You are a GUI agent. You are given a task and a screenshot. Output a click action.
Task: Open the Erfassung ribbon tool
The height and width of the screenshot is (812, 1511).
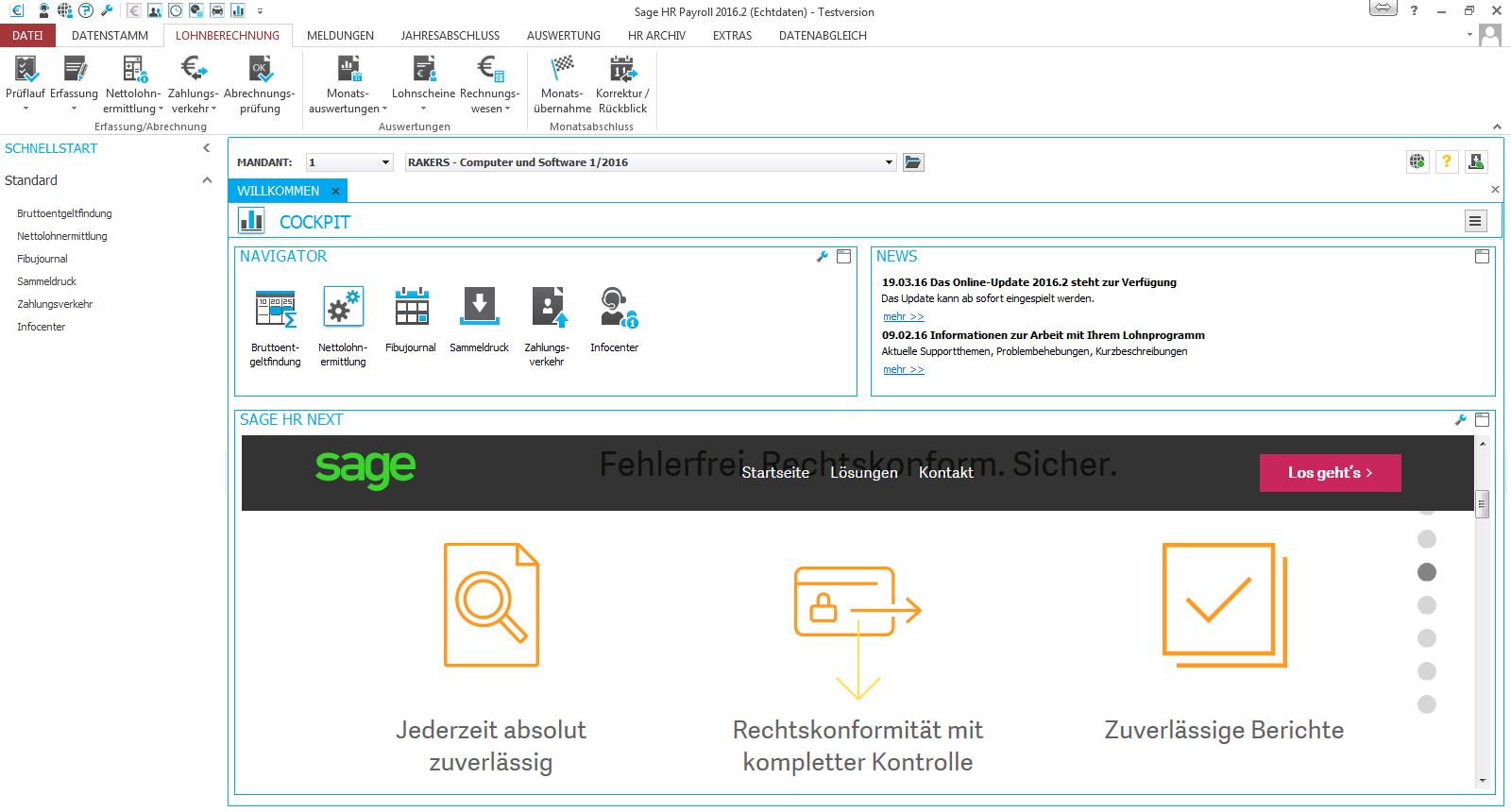(75, 70)
